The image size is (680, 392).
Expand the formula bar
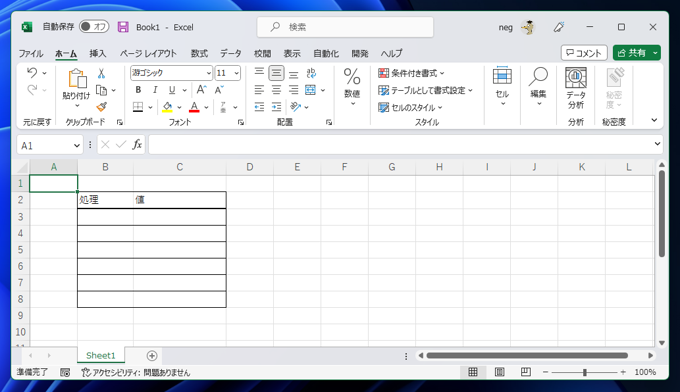pos(657,144)
